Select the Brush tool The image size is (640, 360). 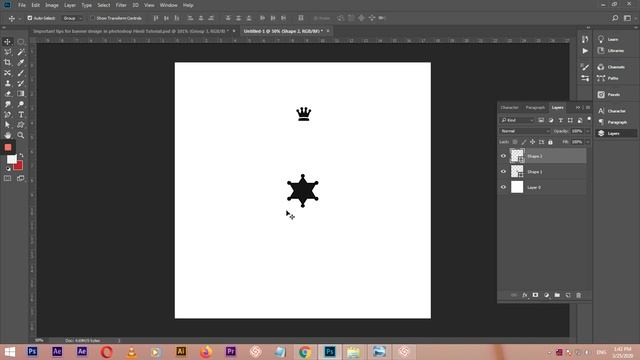pyautogui.click(x=21, y=73)
